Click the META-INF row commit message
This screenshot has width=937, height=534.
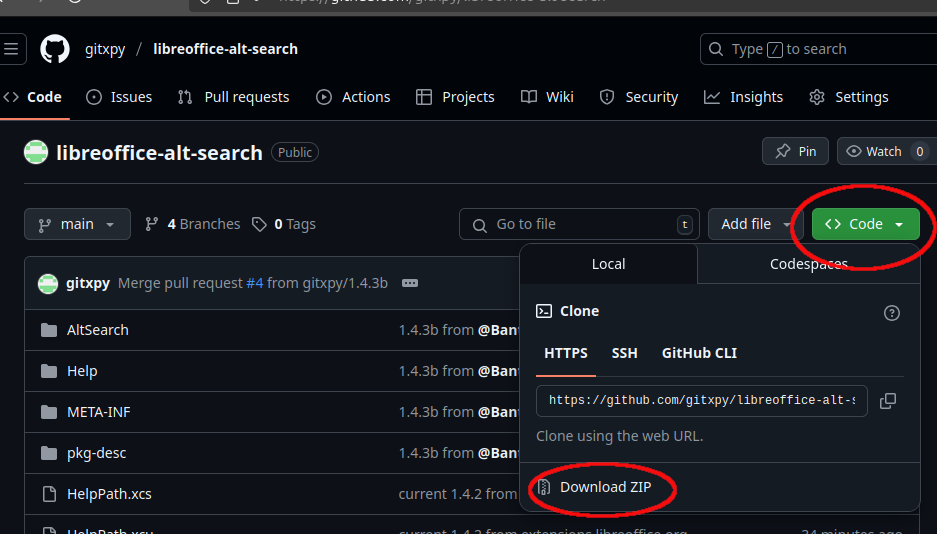pos(458,412)
